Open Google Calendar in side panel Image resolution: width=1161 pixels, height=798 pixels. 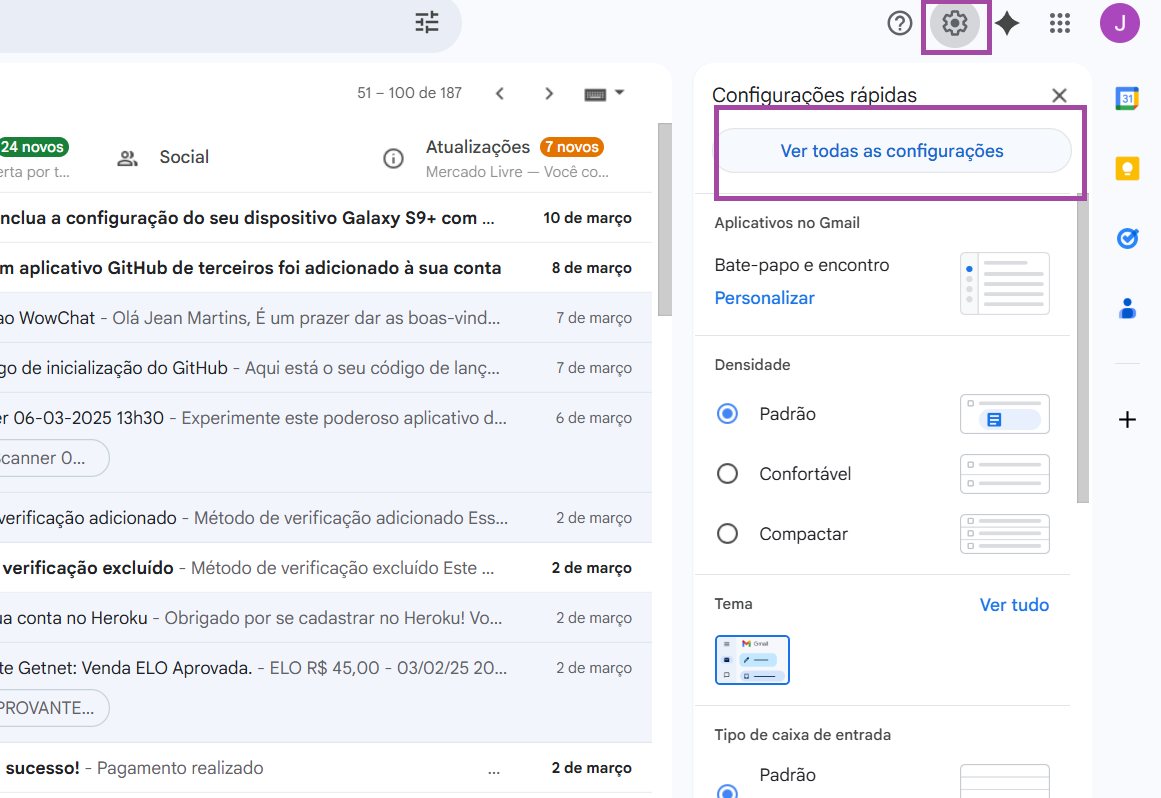(1127, 98)
